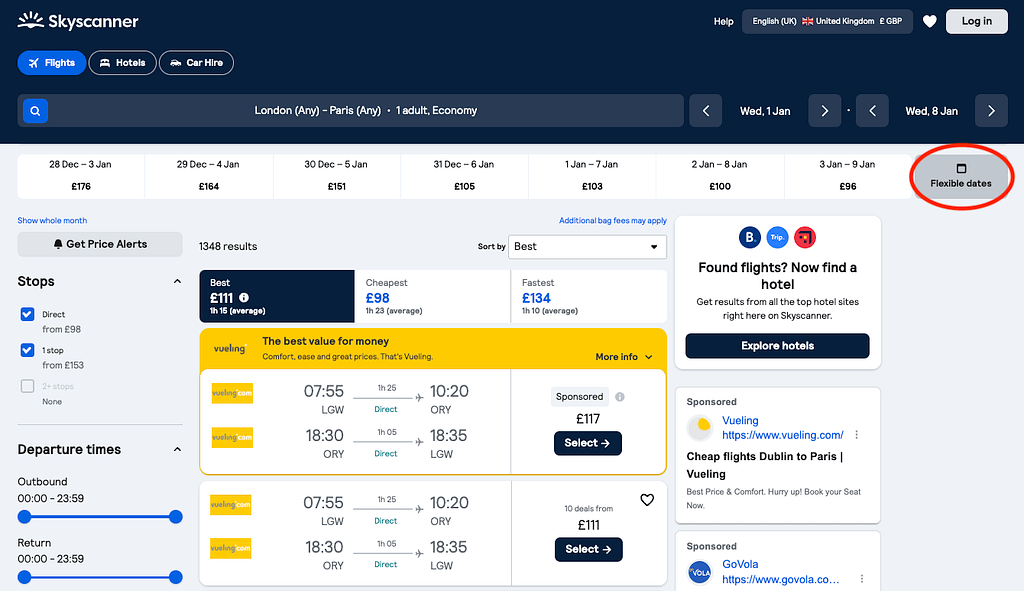Screen dimensions: 1024x591
Task: Open three-dot menu on GoVola ad
Action: coord(861,579)
